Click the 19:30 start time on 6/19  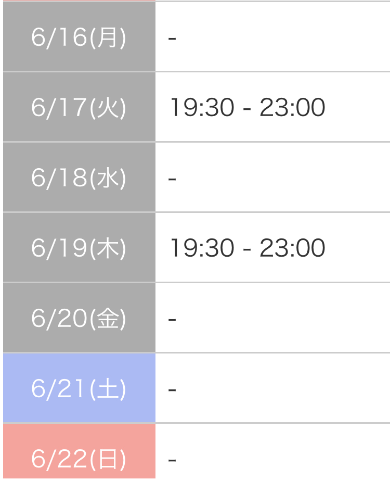(202, 248)
